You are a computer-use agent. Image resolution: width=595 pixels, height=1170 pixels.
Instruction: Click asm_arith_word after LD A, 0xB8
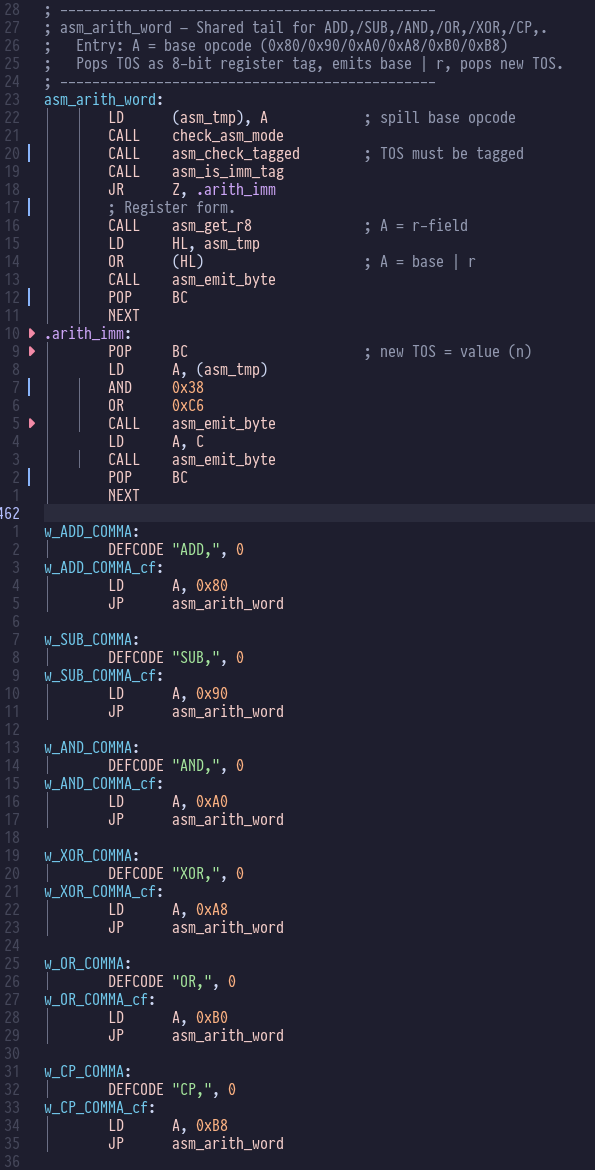pos(228,1143)
